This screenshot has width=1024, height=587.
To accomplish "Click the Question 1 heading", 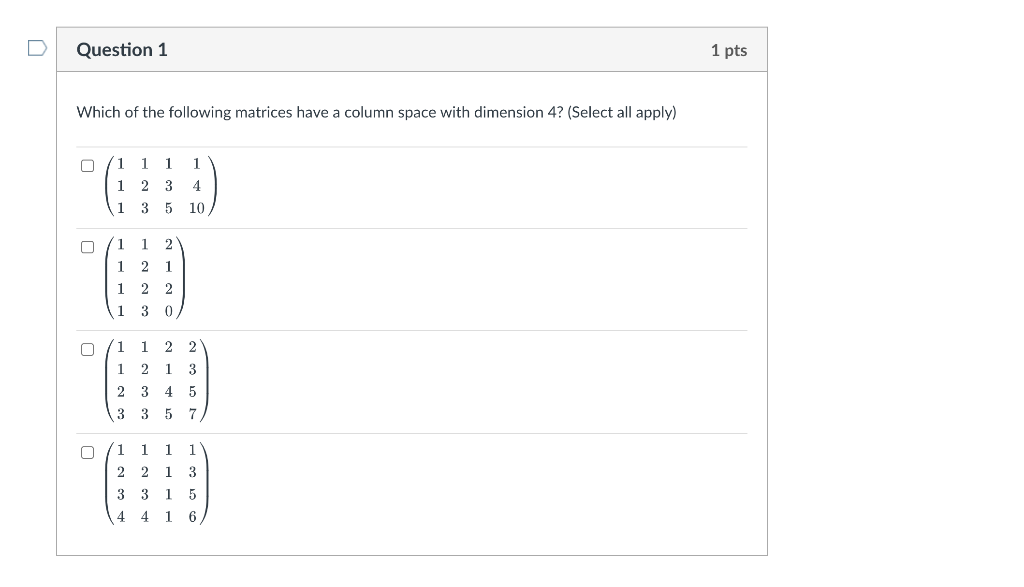I will tap(122, 50).
